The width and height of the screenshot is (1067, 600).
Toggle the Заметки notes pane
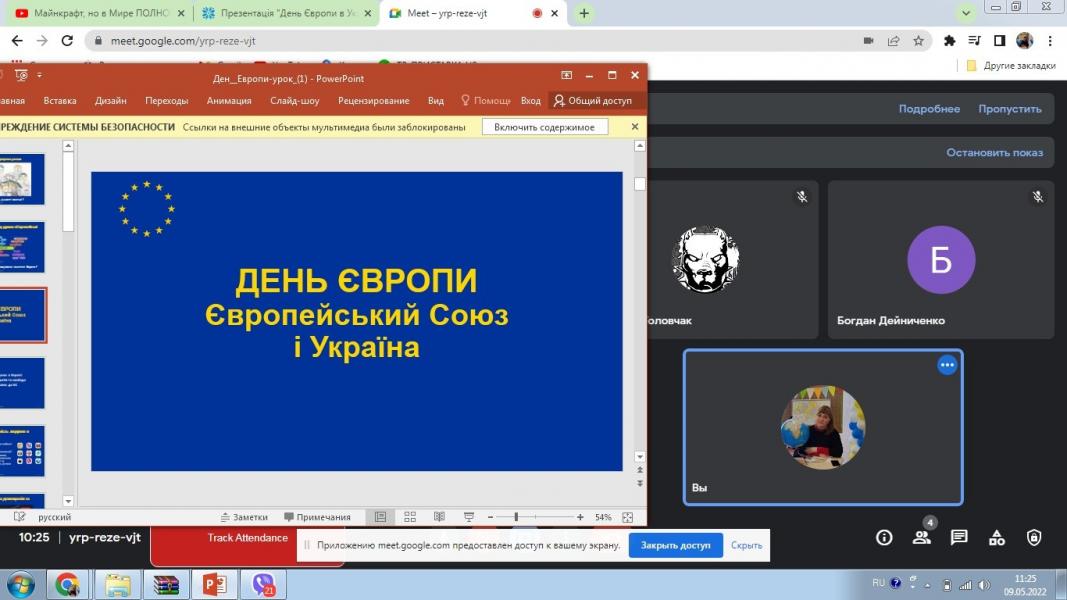(244, 517)
